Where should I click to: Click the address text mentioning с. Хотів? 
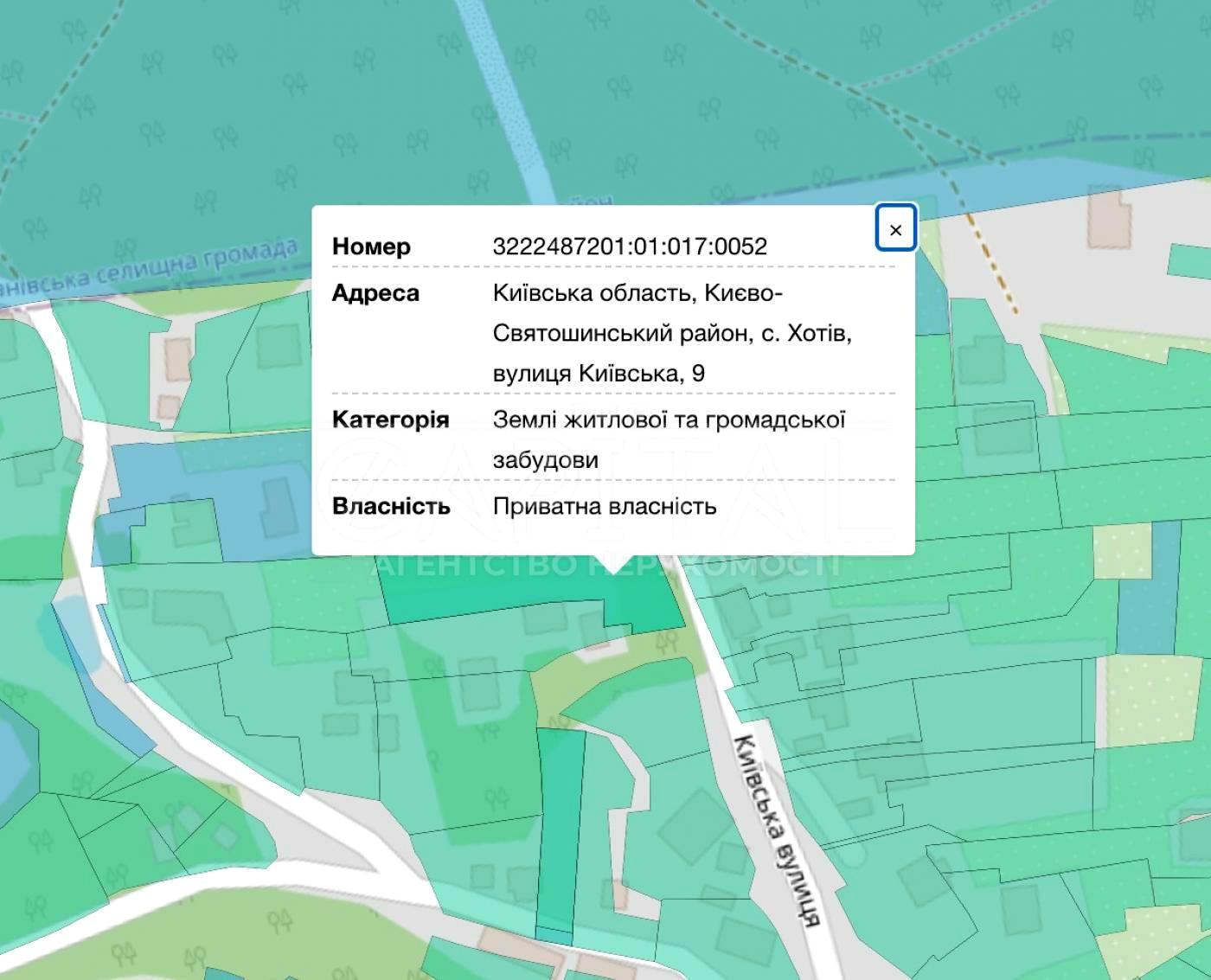click(671, 333)
